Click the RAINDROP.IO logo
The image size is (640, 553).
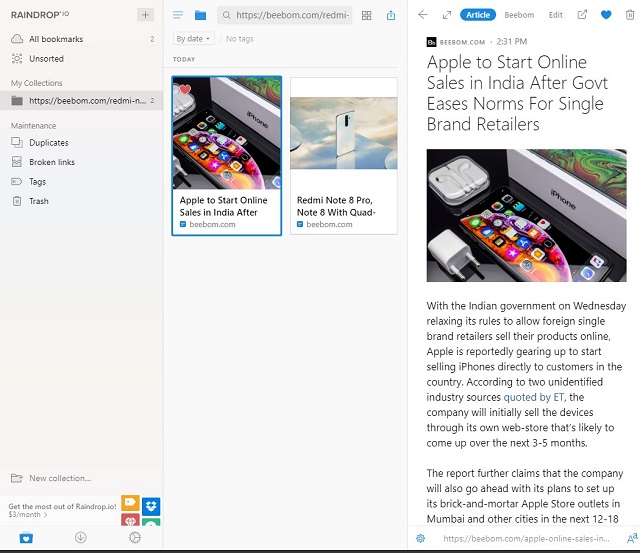pos(40,15)
